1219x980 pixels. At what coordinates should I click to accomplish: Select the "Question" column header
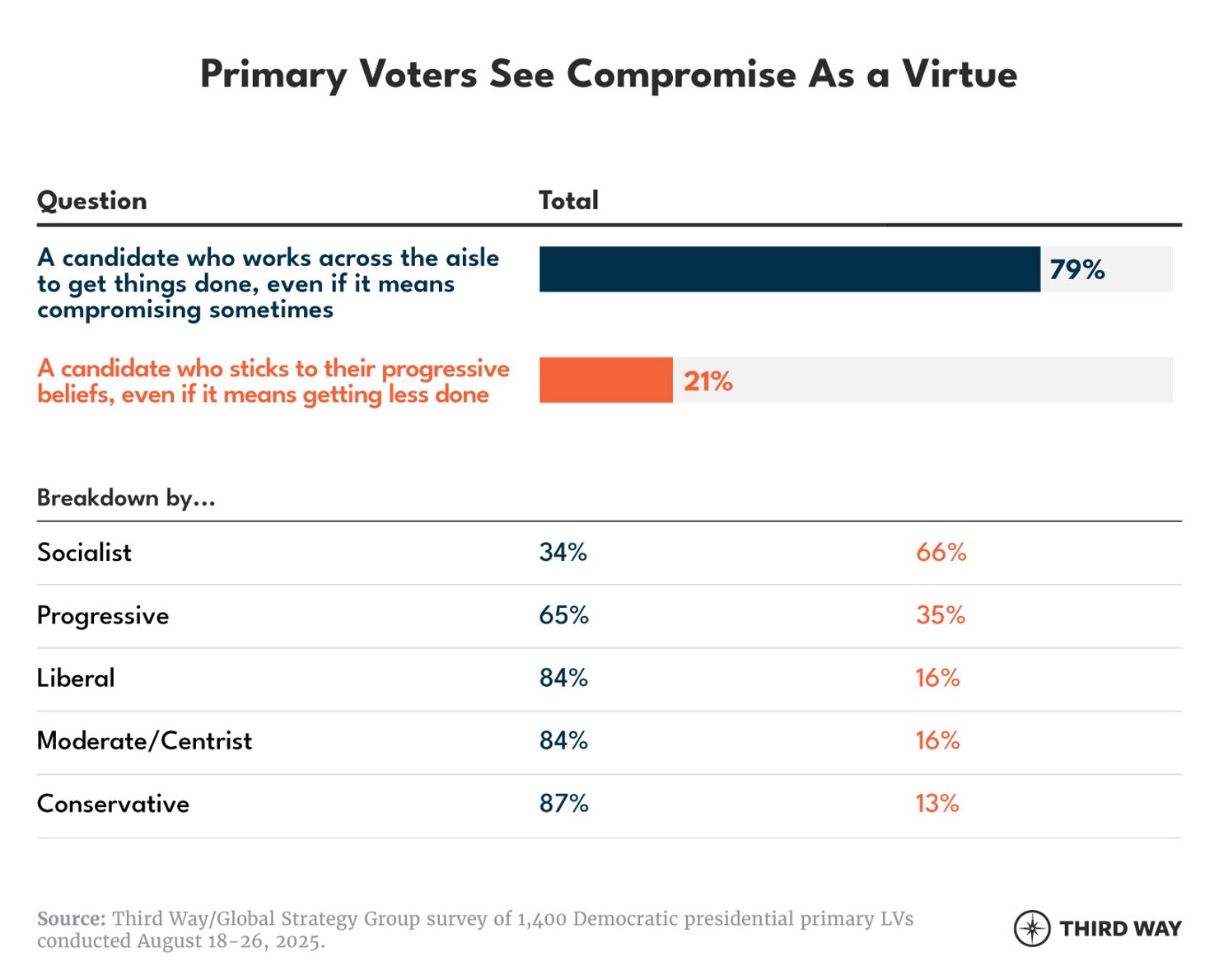[x=92, y=201]
